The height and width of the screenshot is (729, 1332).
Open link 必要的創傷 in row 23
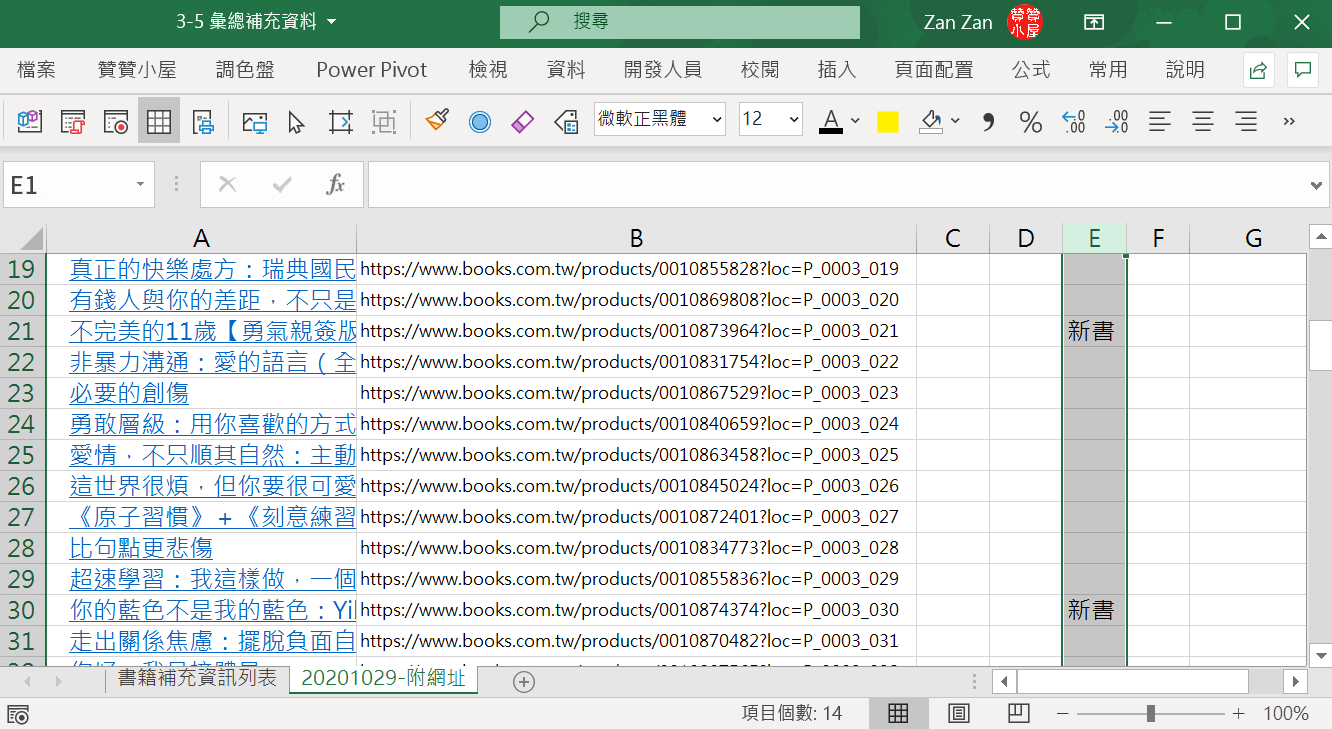tap(129, 393)
